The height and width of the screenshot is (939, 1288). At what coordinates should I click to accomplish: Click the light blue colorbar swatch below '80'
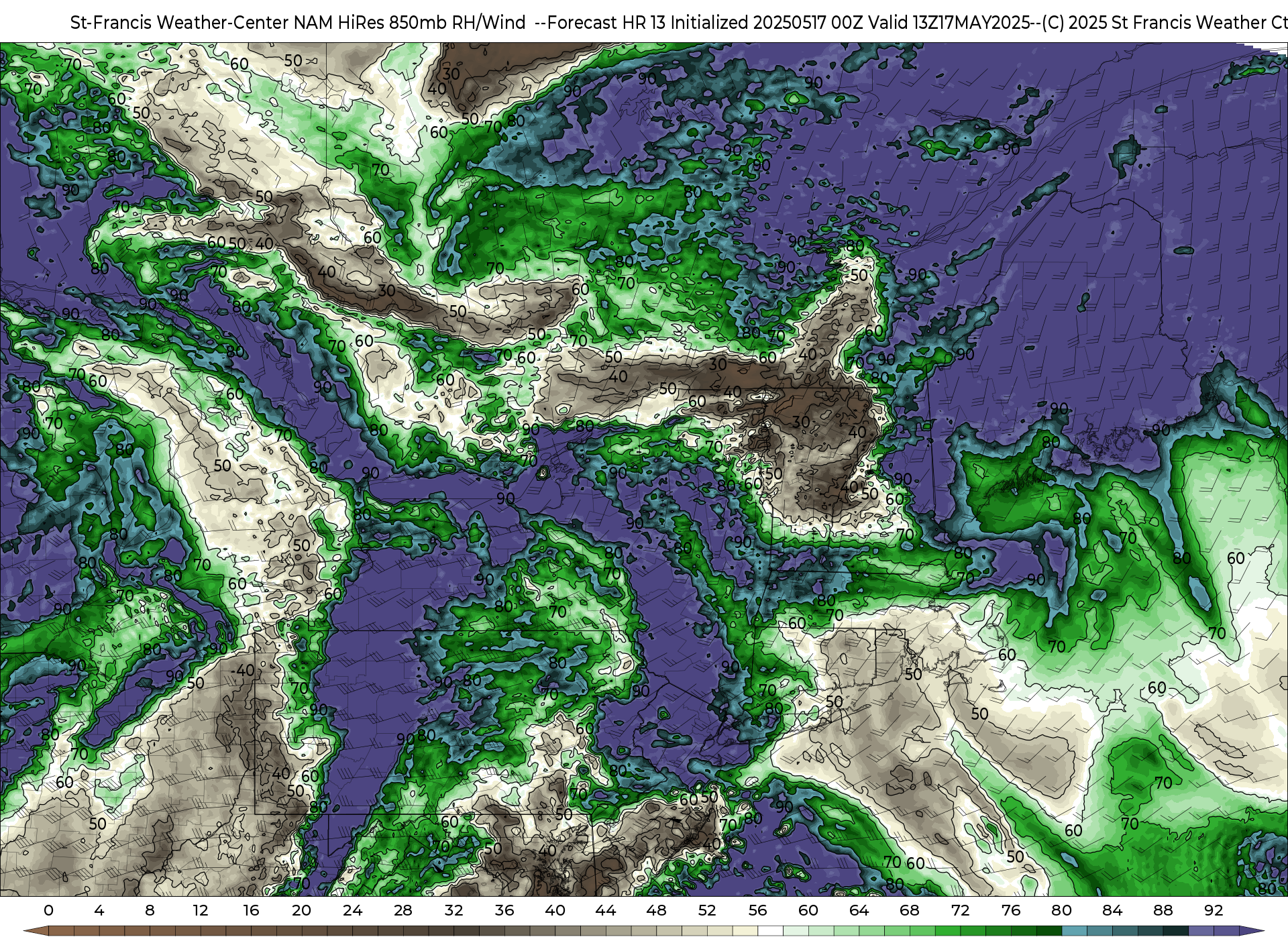(x=1074, y=930)
